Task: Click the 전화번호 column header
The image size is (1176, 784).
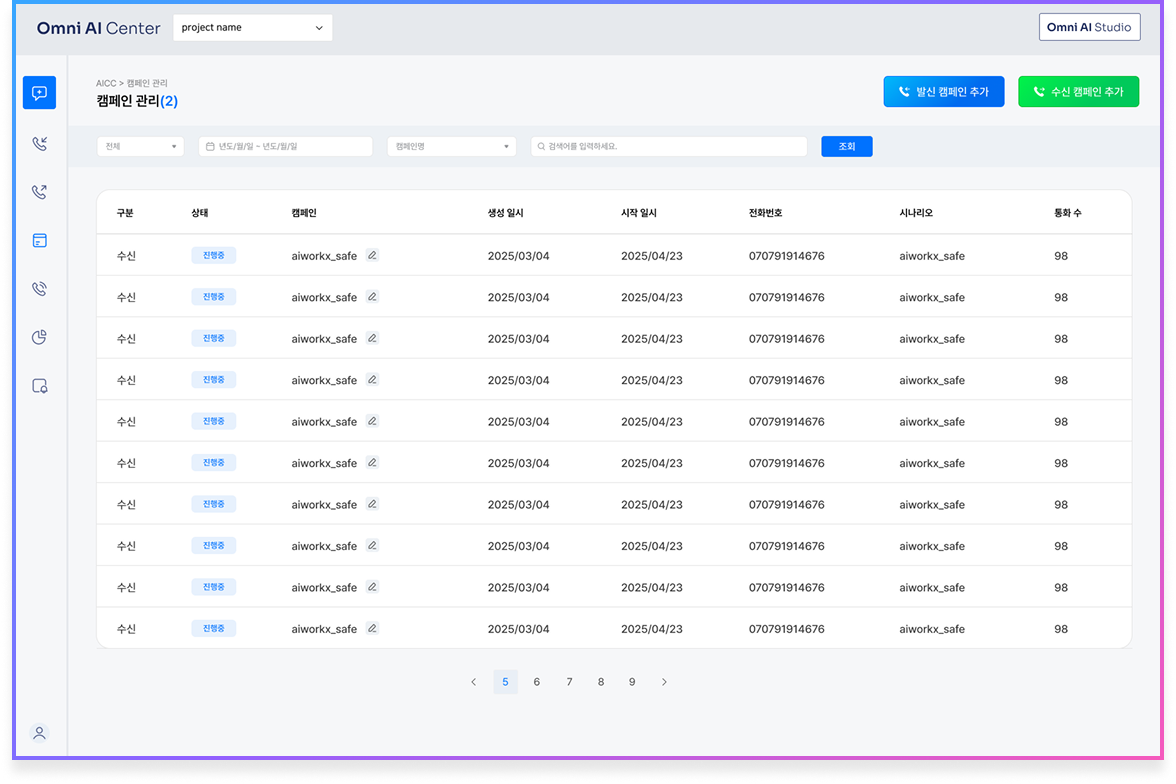Action: point(765,213)
